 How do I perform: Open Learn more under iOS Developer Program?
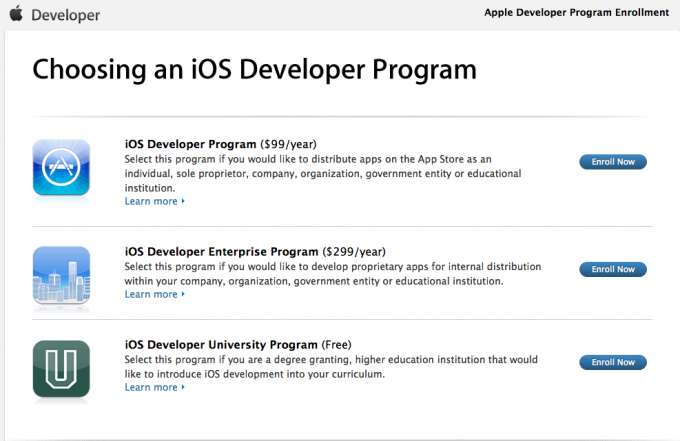[155, 201]
